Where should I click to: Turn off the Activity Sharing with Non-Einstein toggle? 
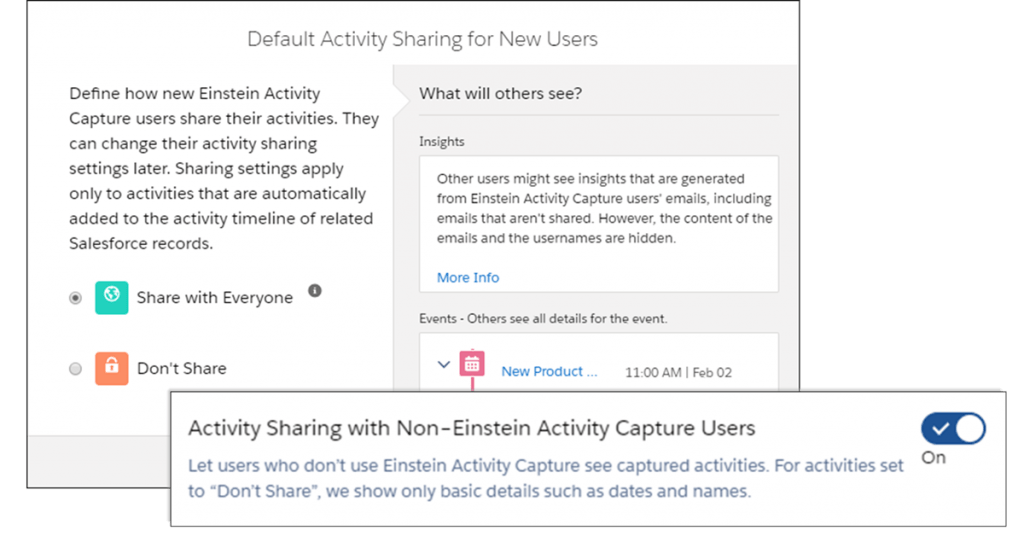[953, 429]
